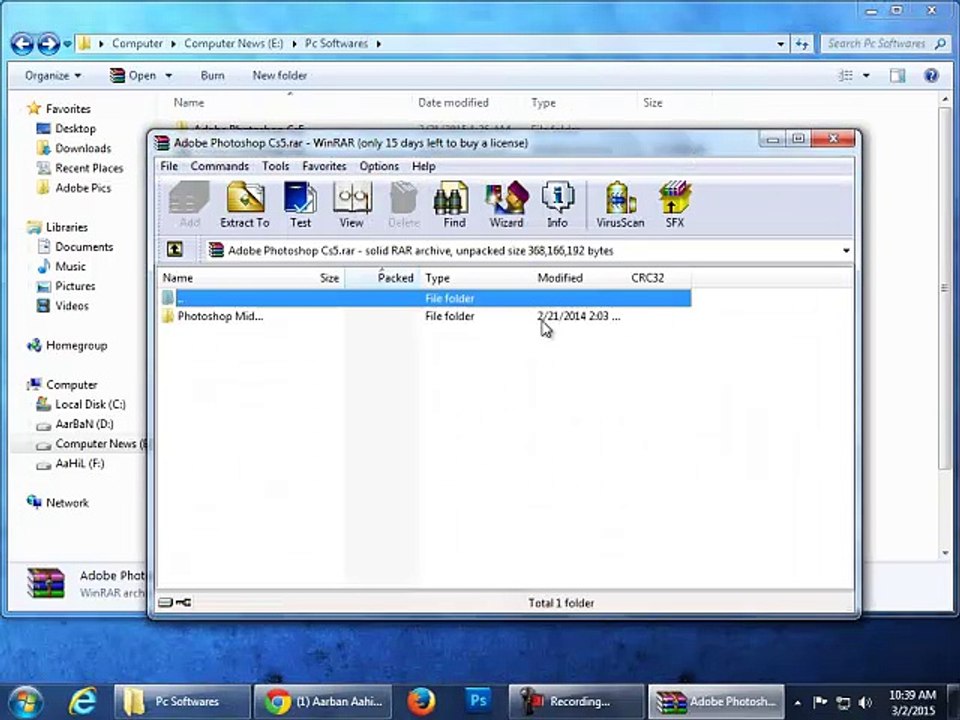Show archive Info icon in WinRAR

pos(557,205)
